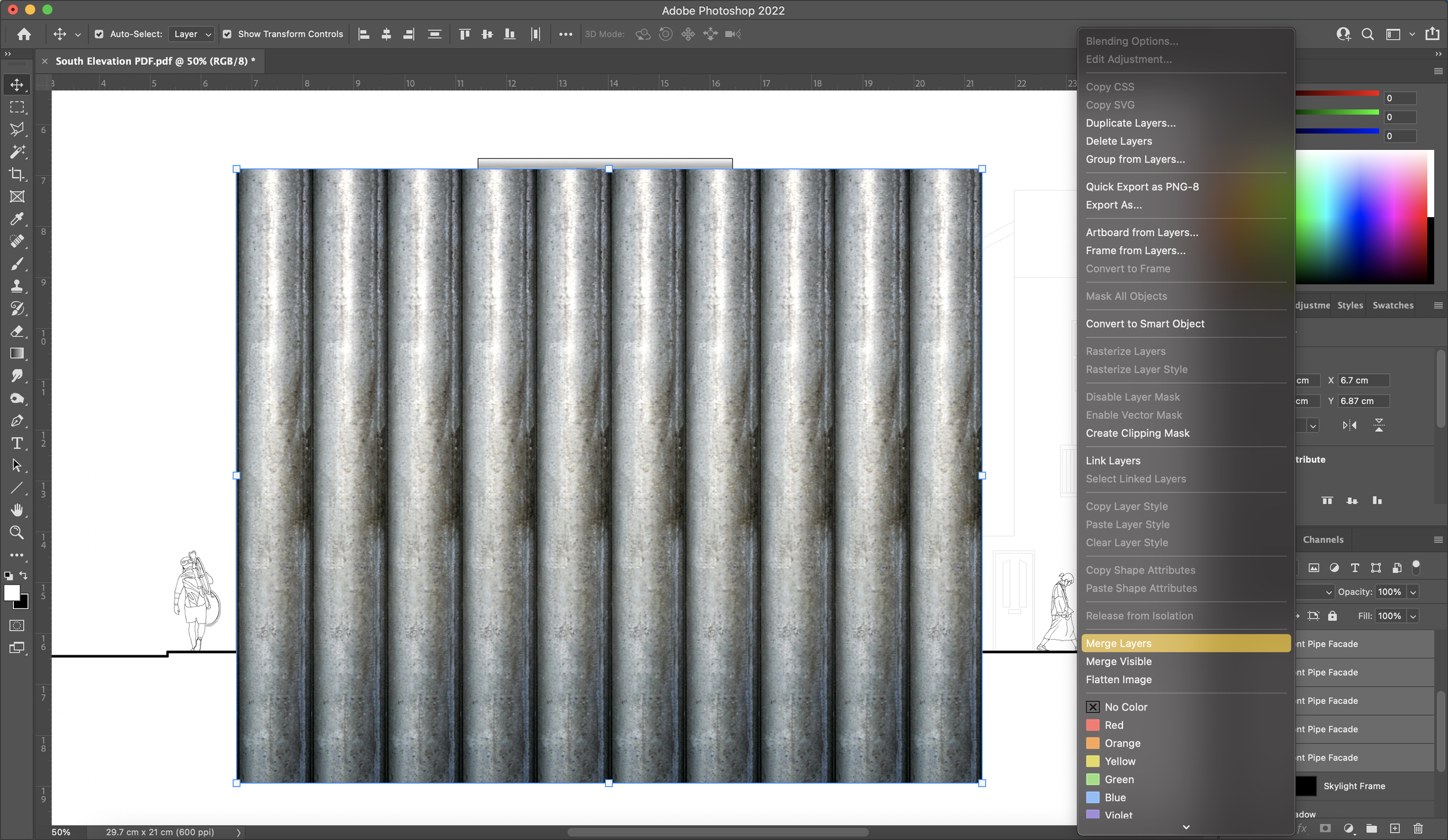The image size is (1448, 840).
Task: Select the Spot Healing Brush tool
Action: pos(17,241)
